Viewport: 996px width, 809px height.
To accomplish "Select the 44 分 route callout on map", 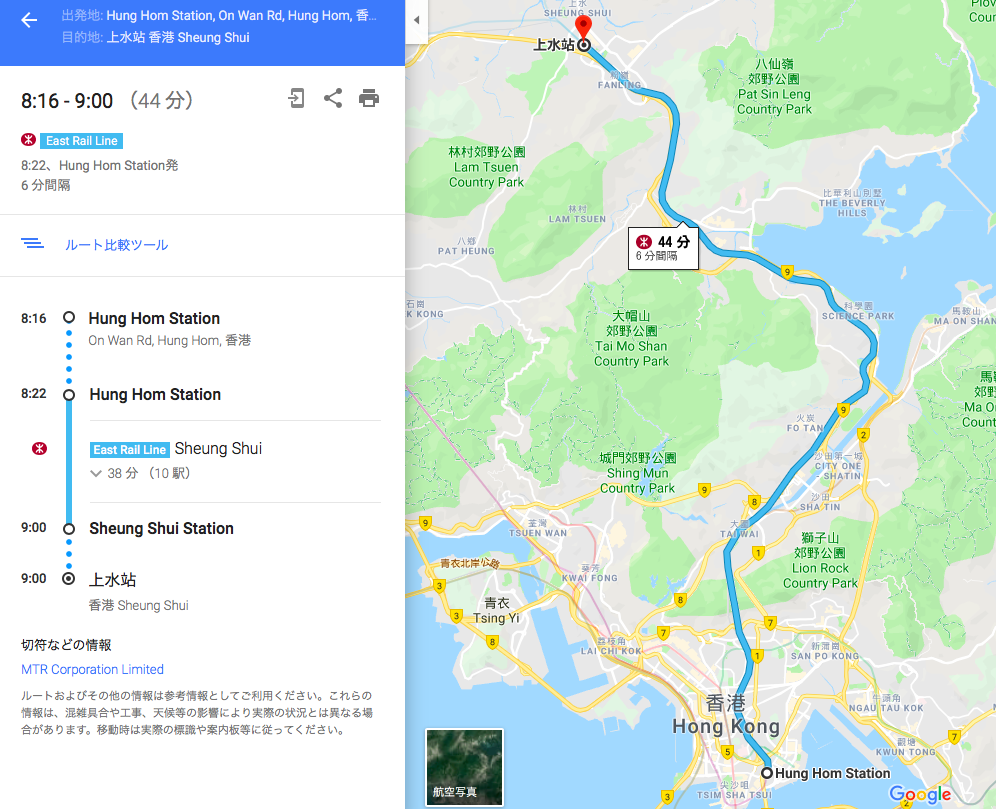I will pos(663,248).
